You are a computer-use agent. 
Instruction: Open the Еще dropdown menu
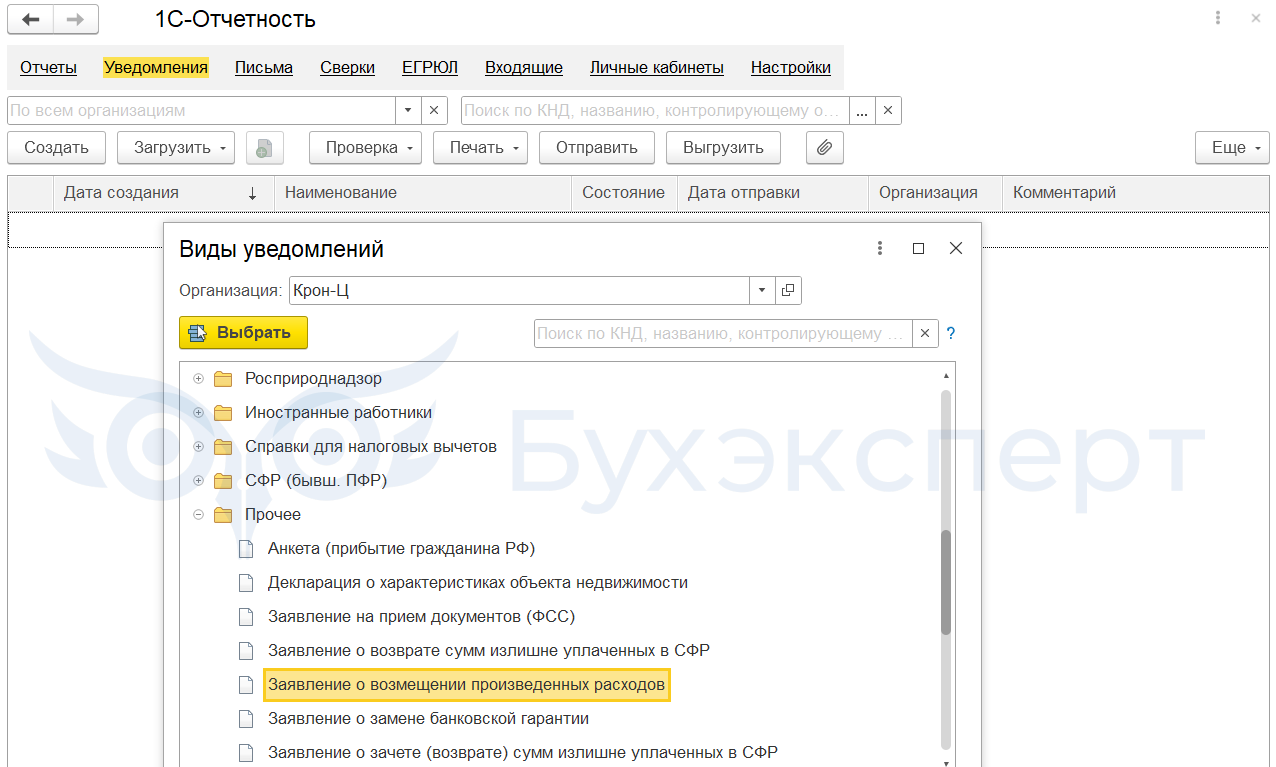coord(1233,148)
